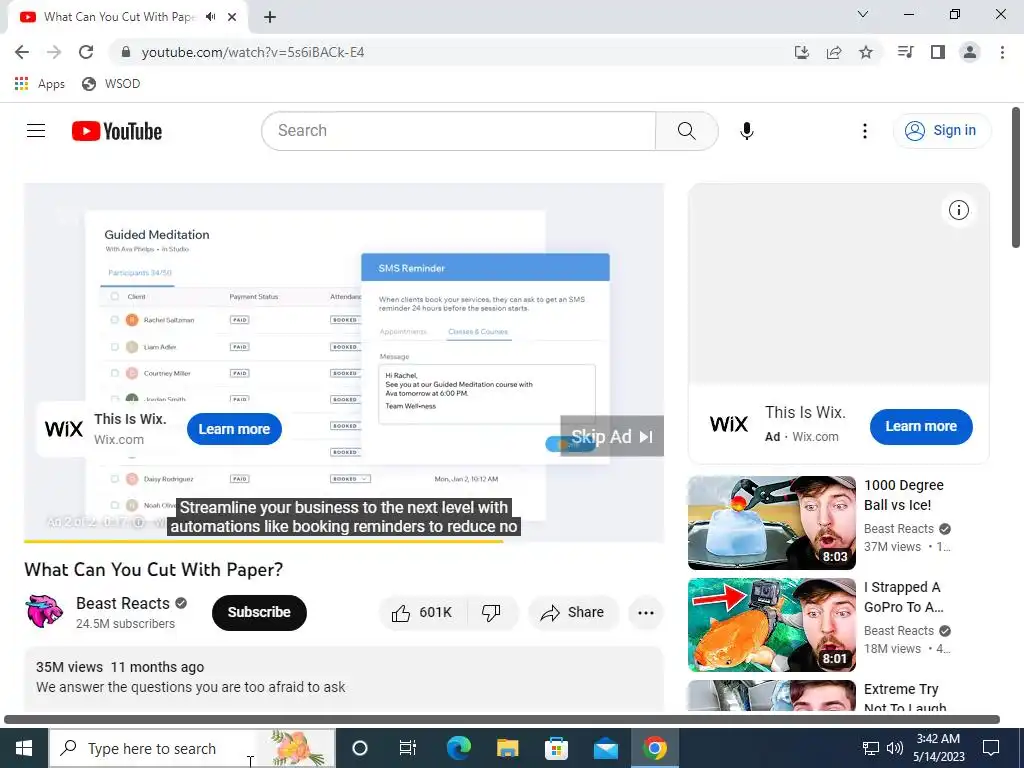The width and height of the screenshot is (1024, 768).
Task: Open the Chrome side panel icon
Action: (938, 52)
